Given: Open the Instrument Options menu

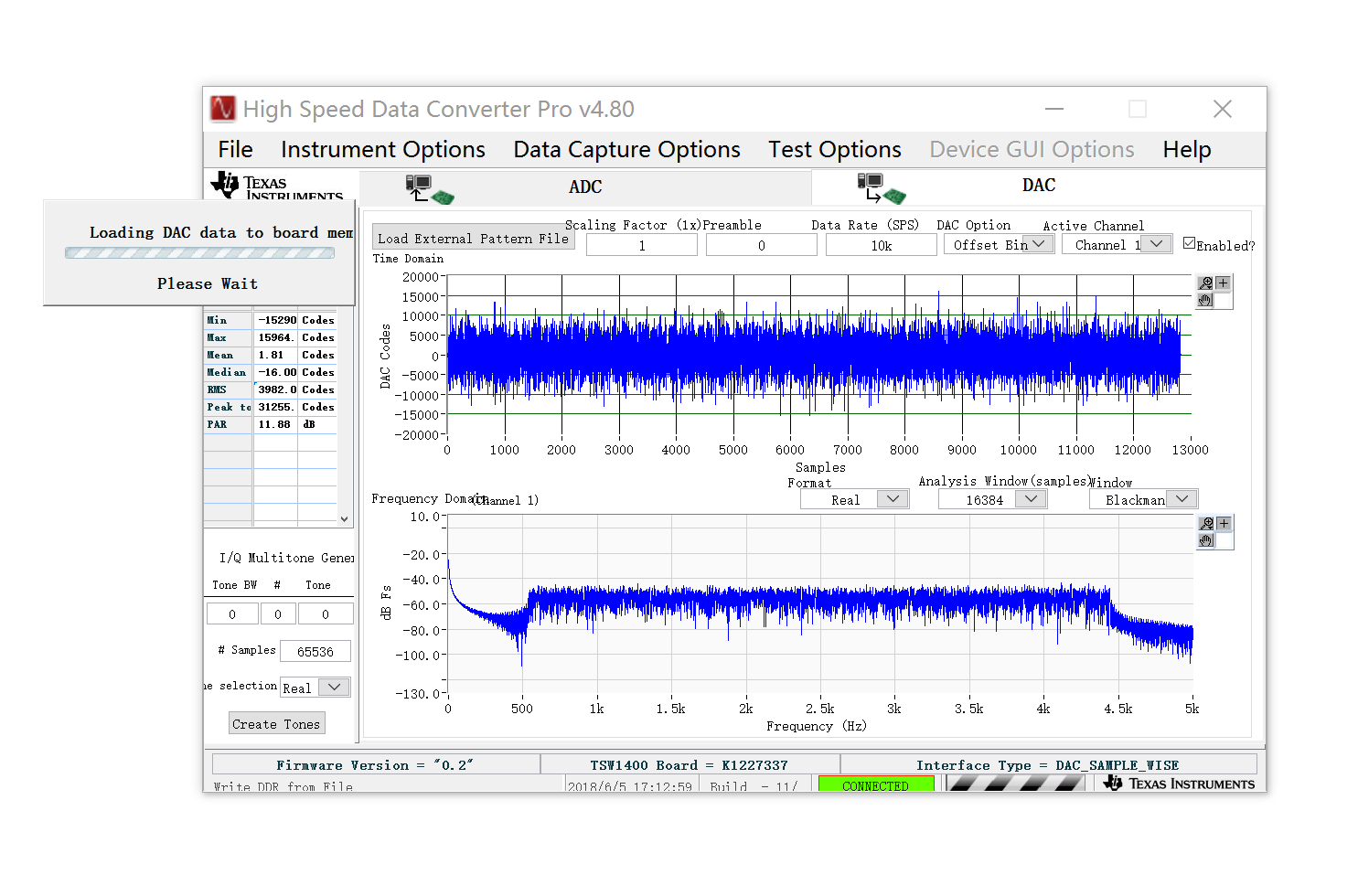Looking at the screenshot, I should point(383,149).
